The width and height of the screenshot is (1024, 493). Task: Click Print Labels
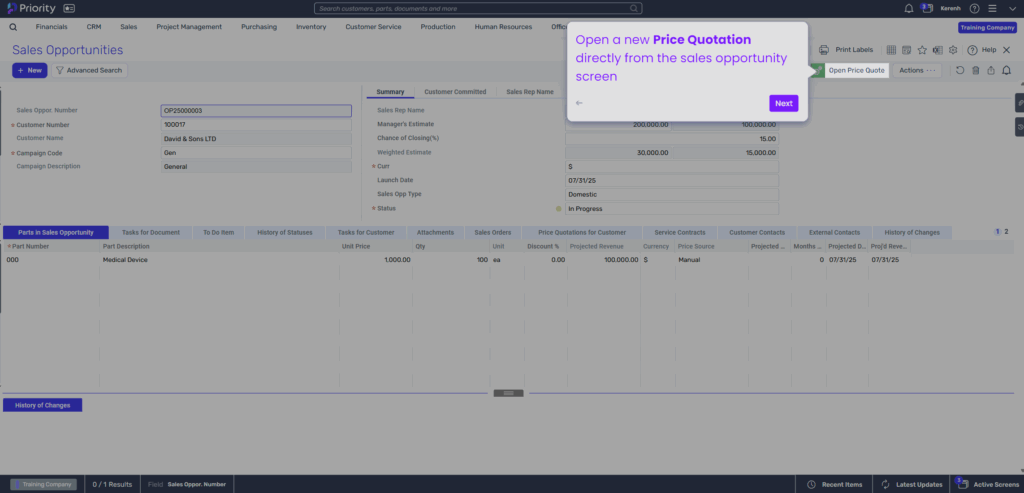coord(854,50)
